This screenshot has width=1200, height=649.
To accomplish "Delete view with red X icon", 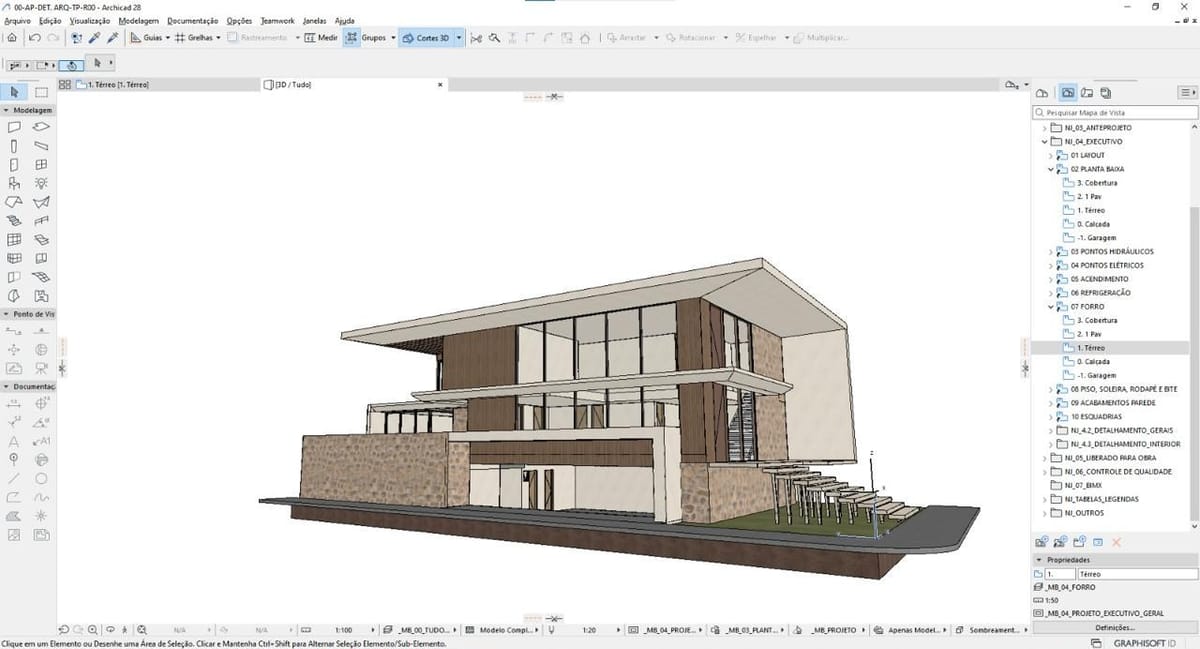I will (x=1117, y=541).
